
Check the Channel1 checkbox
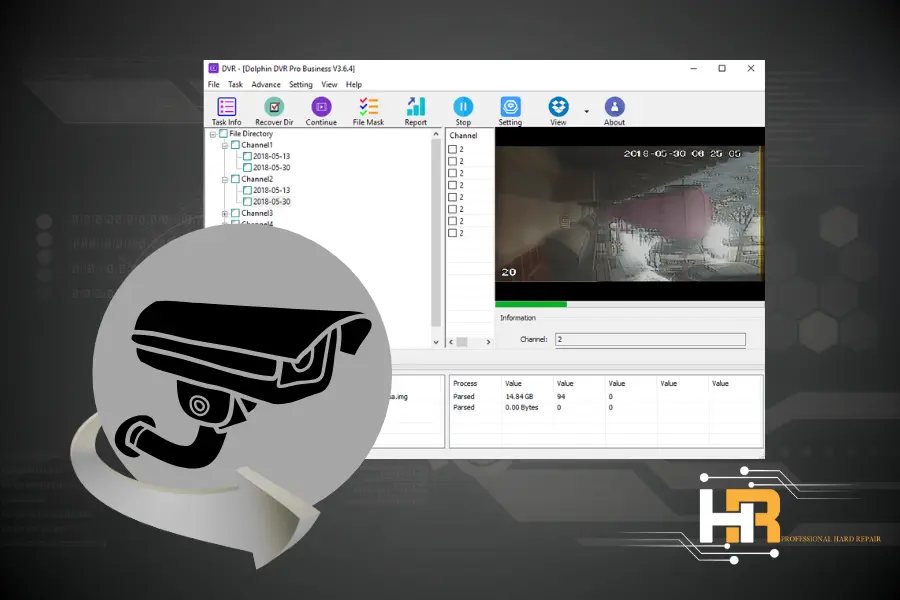[235, 145]
